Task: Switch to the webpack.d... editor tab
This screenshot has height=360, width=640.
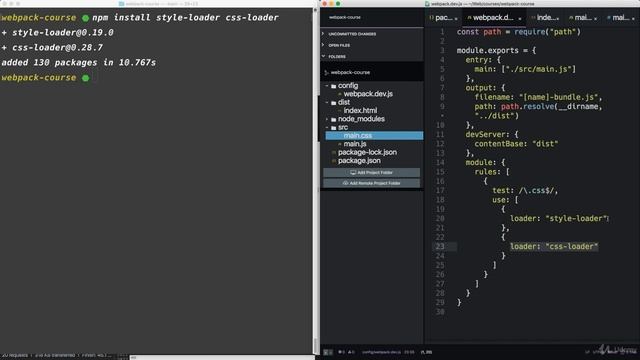Action: (x=493, y=18)
